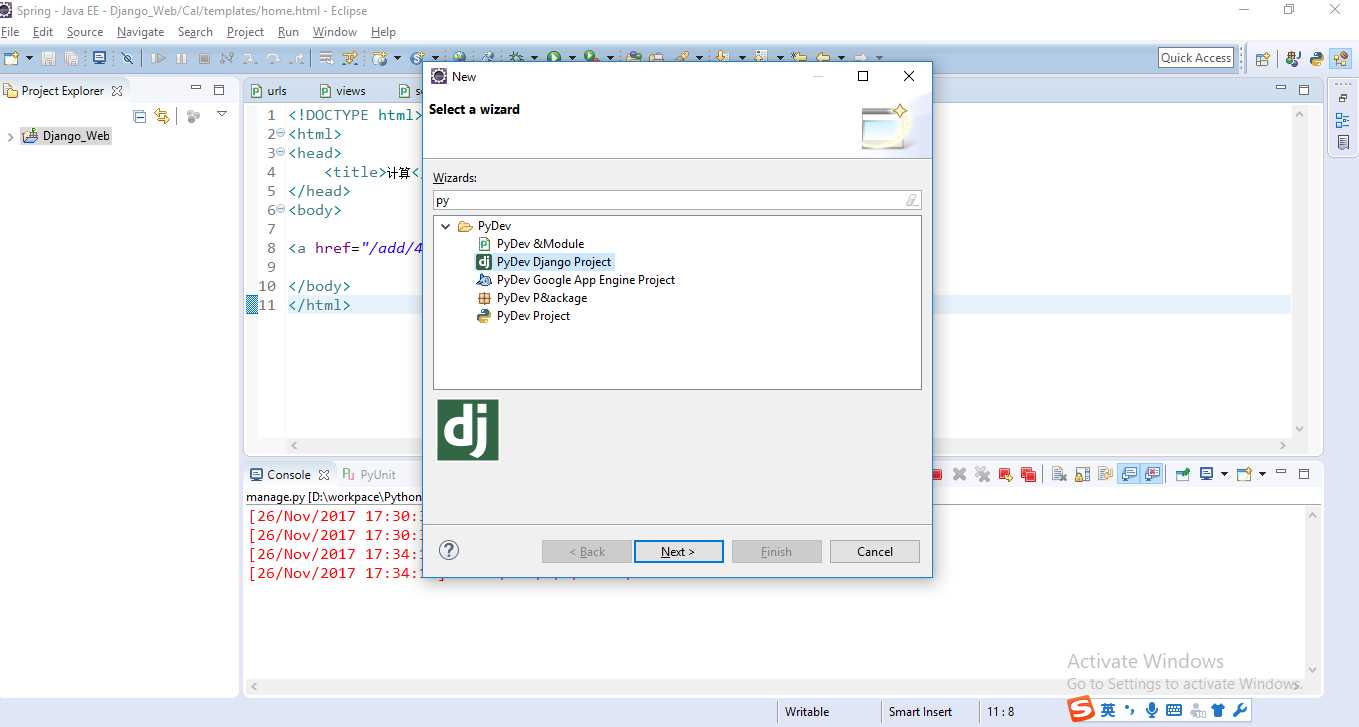1359x727 pixels.
Task: Toggle Link with Editor in Project Explorer
Action: [x=162, y=116]
